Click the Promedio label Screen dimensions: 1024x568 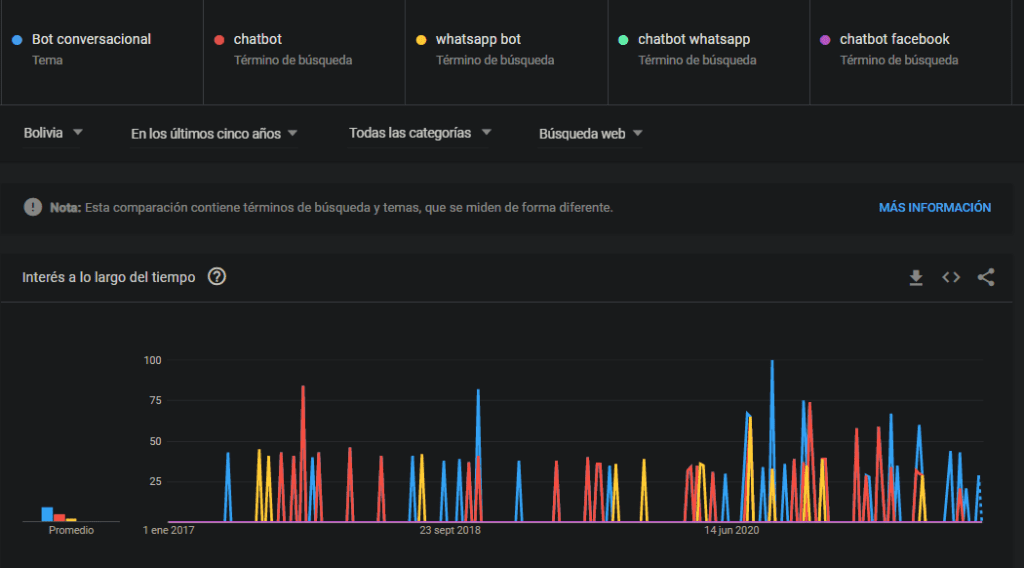pyautogui.click(x=71, y=530)
